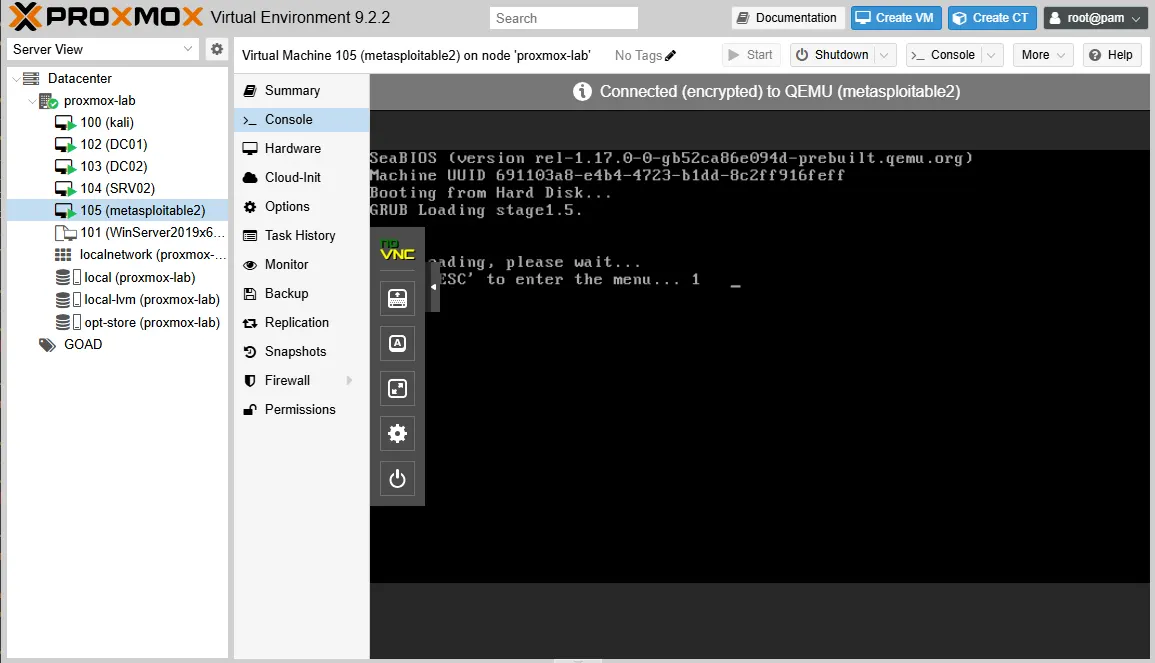Screen dimensions: 1155x663
Task: Open the Summary tab
Action: point(302,91)
